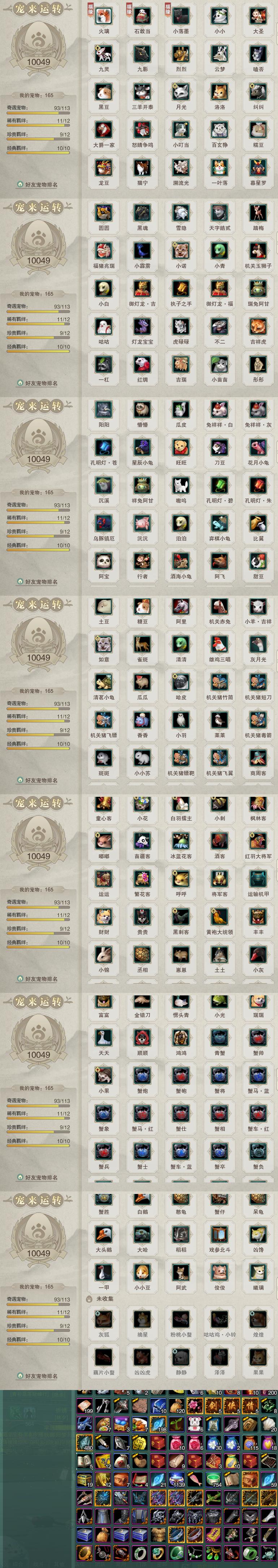Pick the 灯龙宝宝 pet icon
This screenshot has width=278, height=1568.
[142, 327]
